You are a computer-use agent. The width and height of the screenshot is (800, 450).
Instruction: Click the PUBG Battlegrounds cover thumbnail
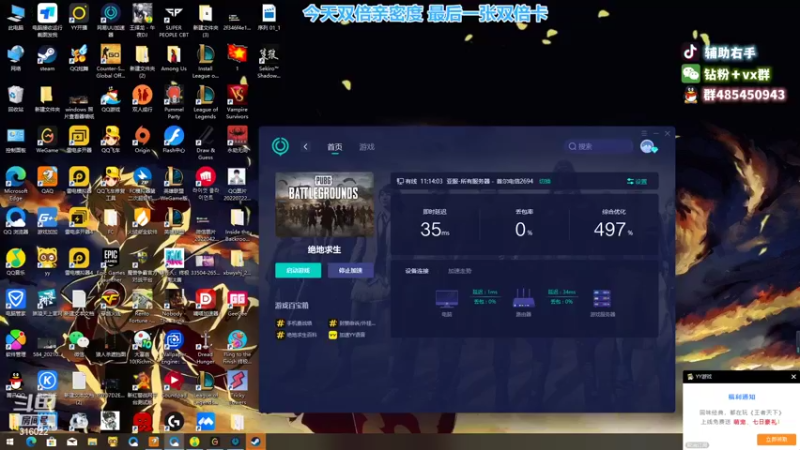click(324, 204)
